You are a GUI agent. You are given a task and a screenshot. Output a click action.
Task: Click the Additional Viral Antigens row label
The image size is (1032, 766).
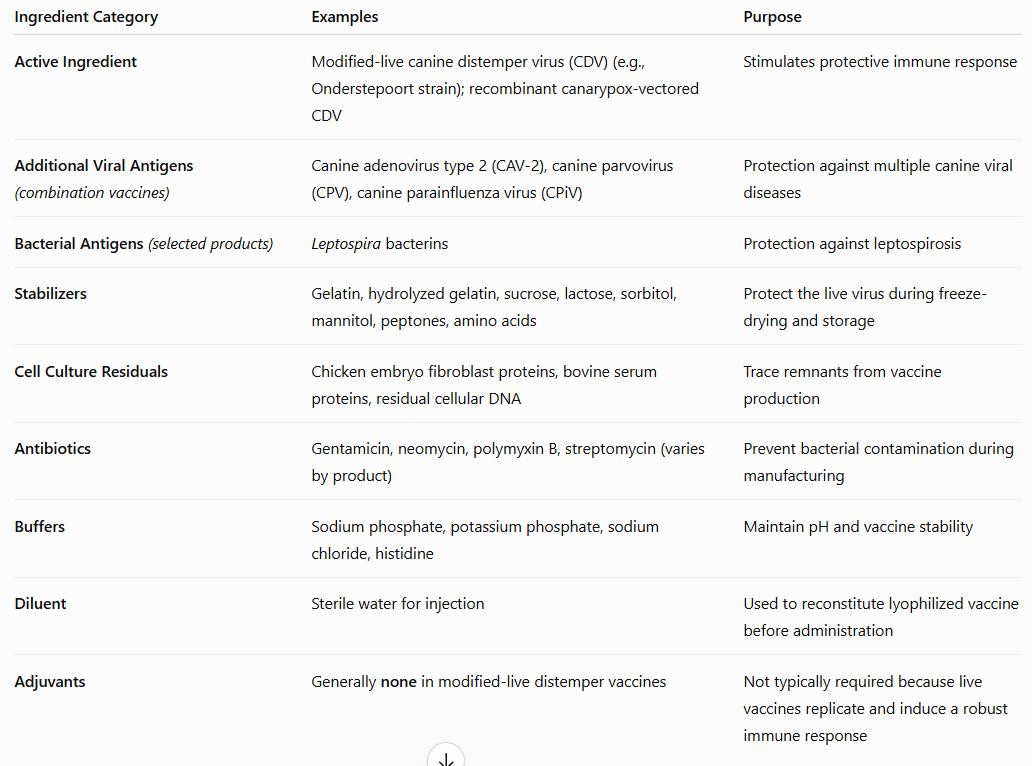(104, 166)
